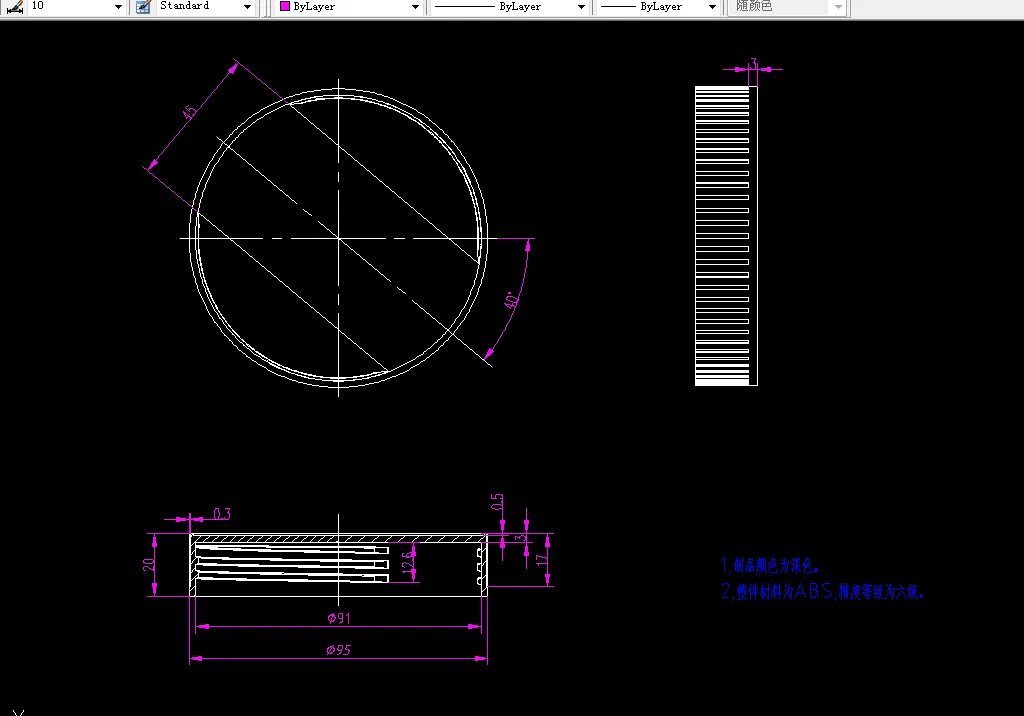Image resolution: width=1024 pixels, height=716 pixels.
Task: Select the 3 dimension above the side view
Action: point(754,63)
